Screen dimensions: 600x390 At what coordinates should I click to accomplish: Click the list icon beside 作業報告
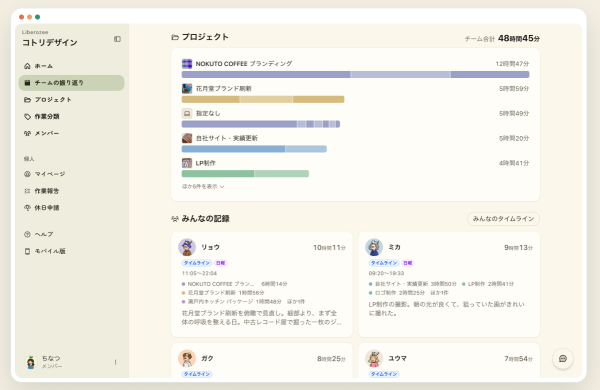point(27,191)
